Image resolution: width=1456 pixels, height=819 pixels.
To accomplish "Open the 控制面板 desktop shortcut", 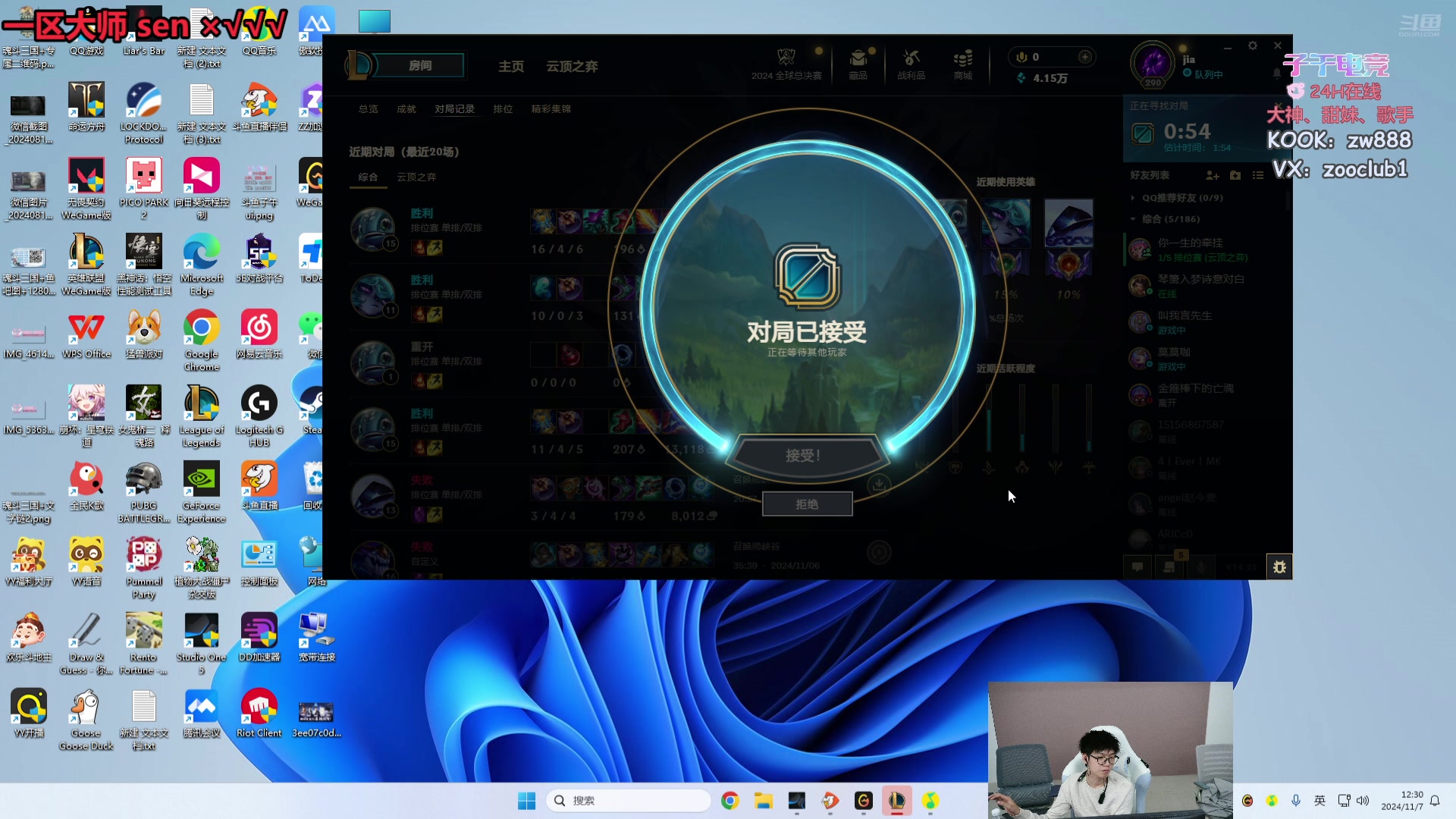I will click(259, 561).
